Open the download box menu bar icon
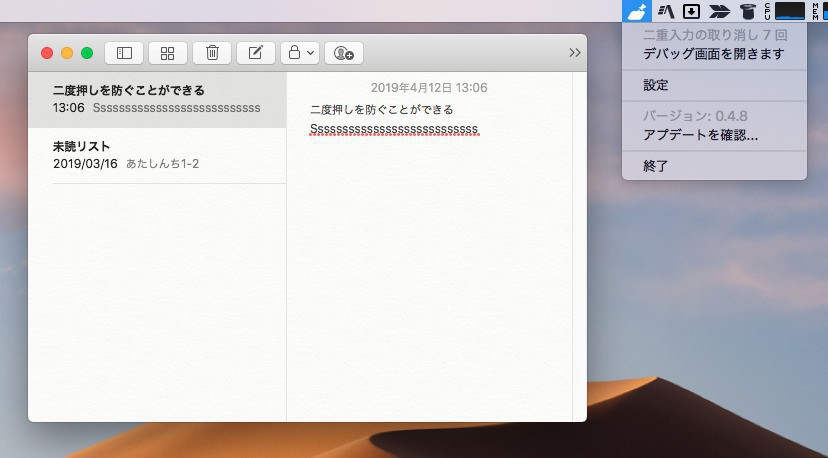This screenshot has height=458, width=828. tap(691, 11)
